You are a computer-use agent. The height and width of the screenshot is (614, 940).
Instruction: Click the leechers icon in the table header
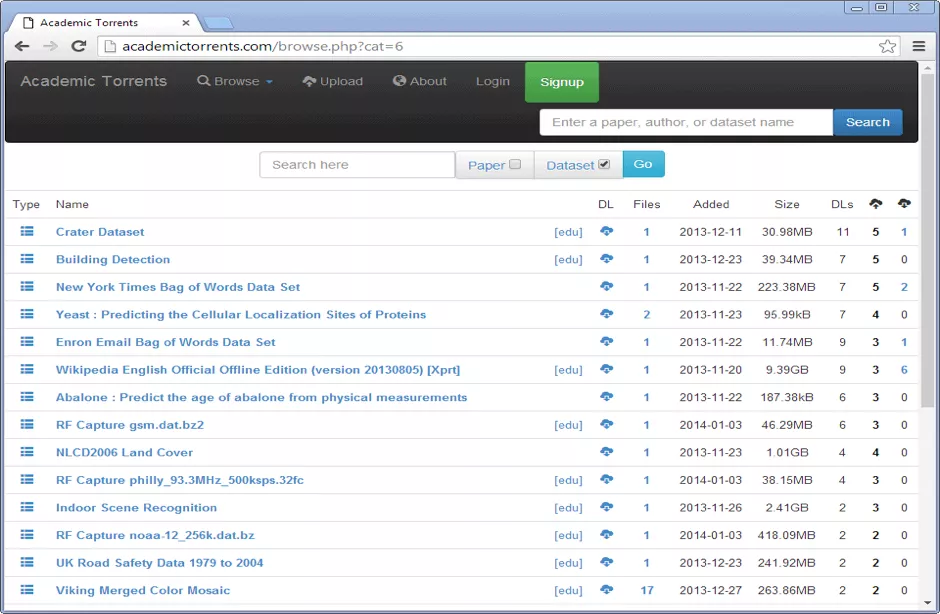pyautogui.click(x=905, y=204)
